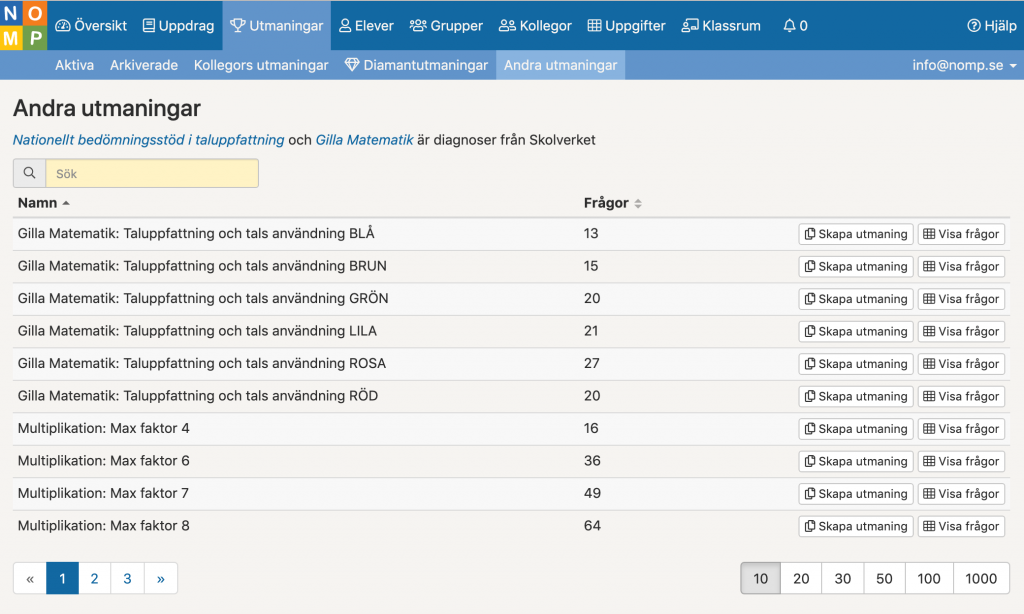
Task: Go to the previous page with «
Action: [x=30, y=578]
